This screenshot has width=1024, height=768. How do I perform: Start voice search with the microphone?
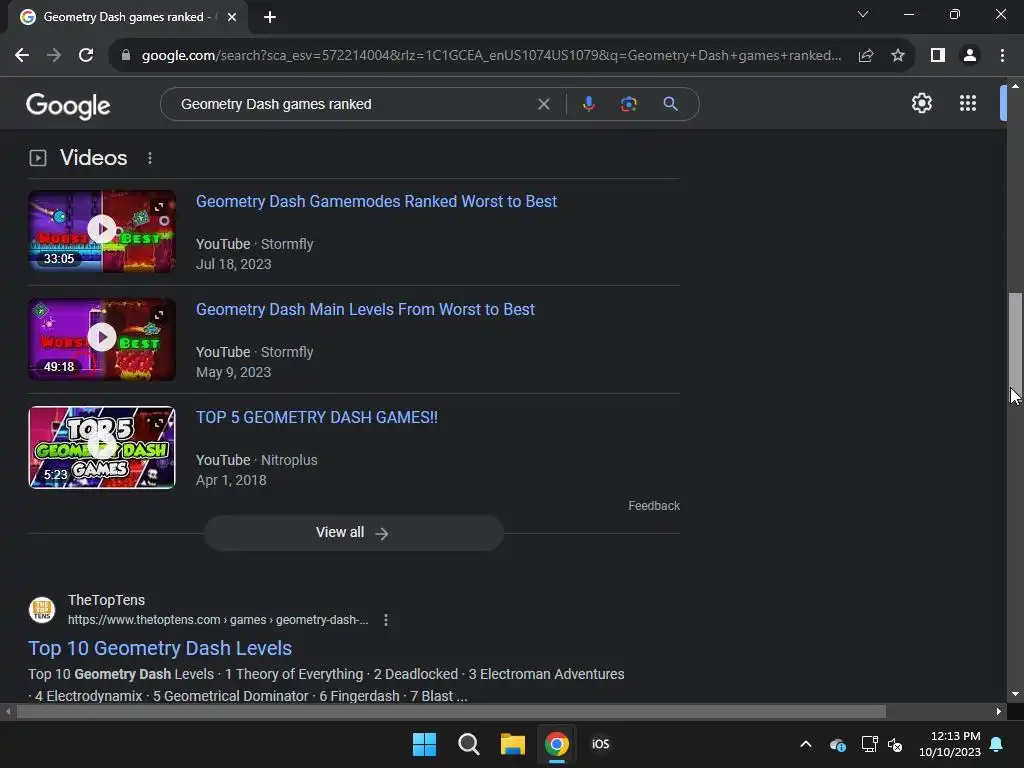[588, 104]
